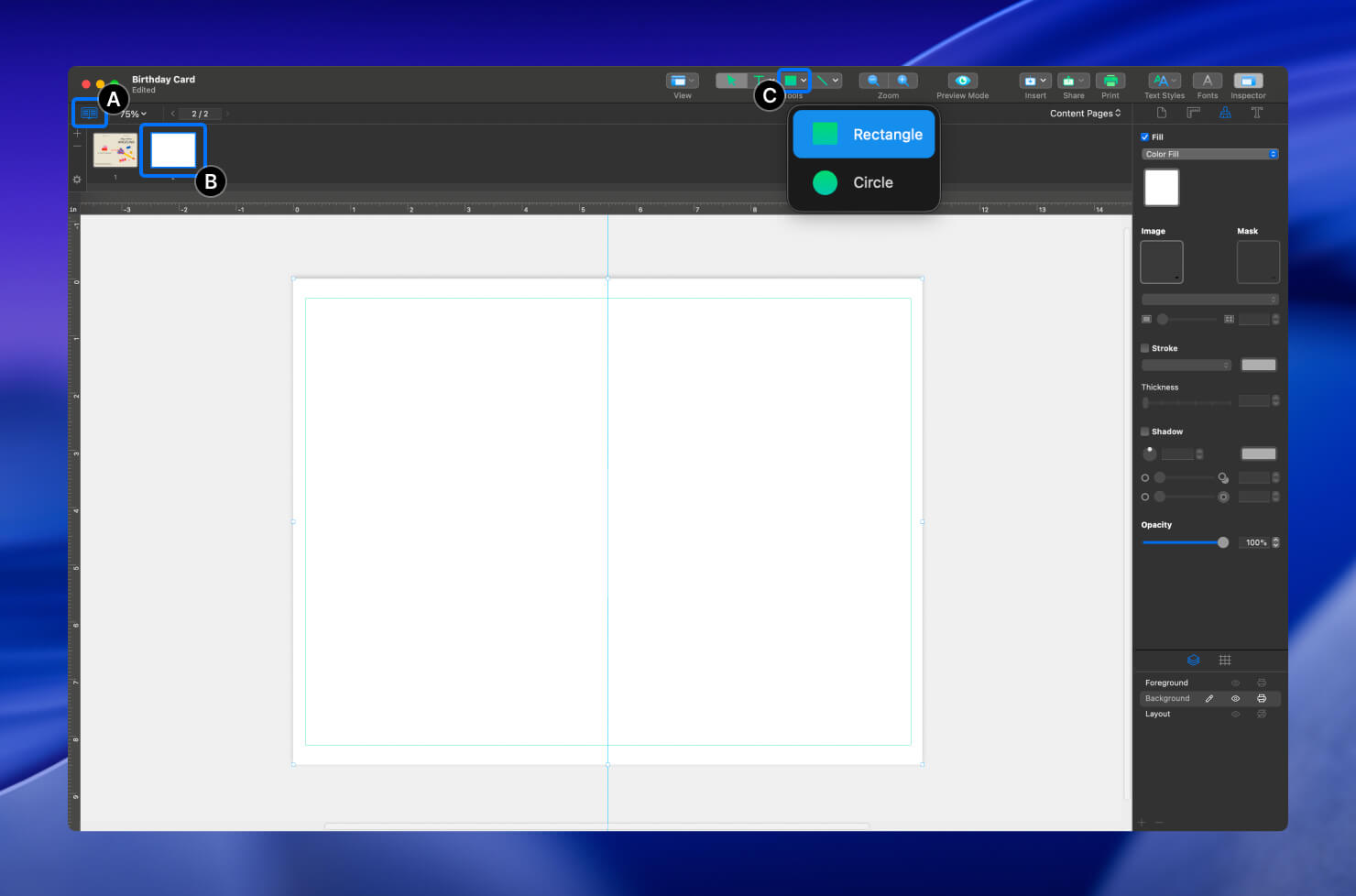This screenshot has height=896, width=1356.
Task: Open Text Styles
Action: point(1164,81)
